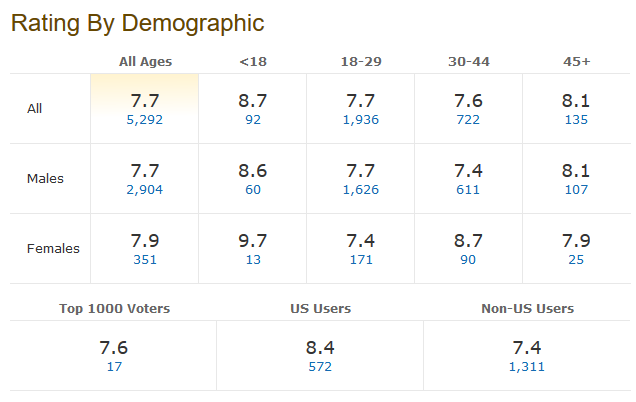
Task: Click the 572 votes link for US Users
Action: [x=320, y=366]
